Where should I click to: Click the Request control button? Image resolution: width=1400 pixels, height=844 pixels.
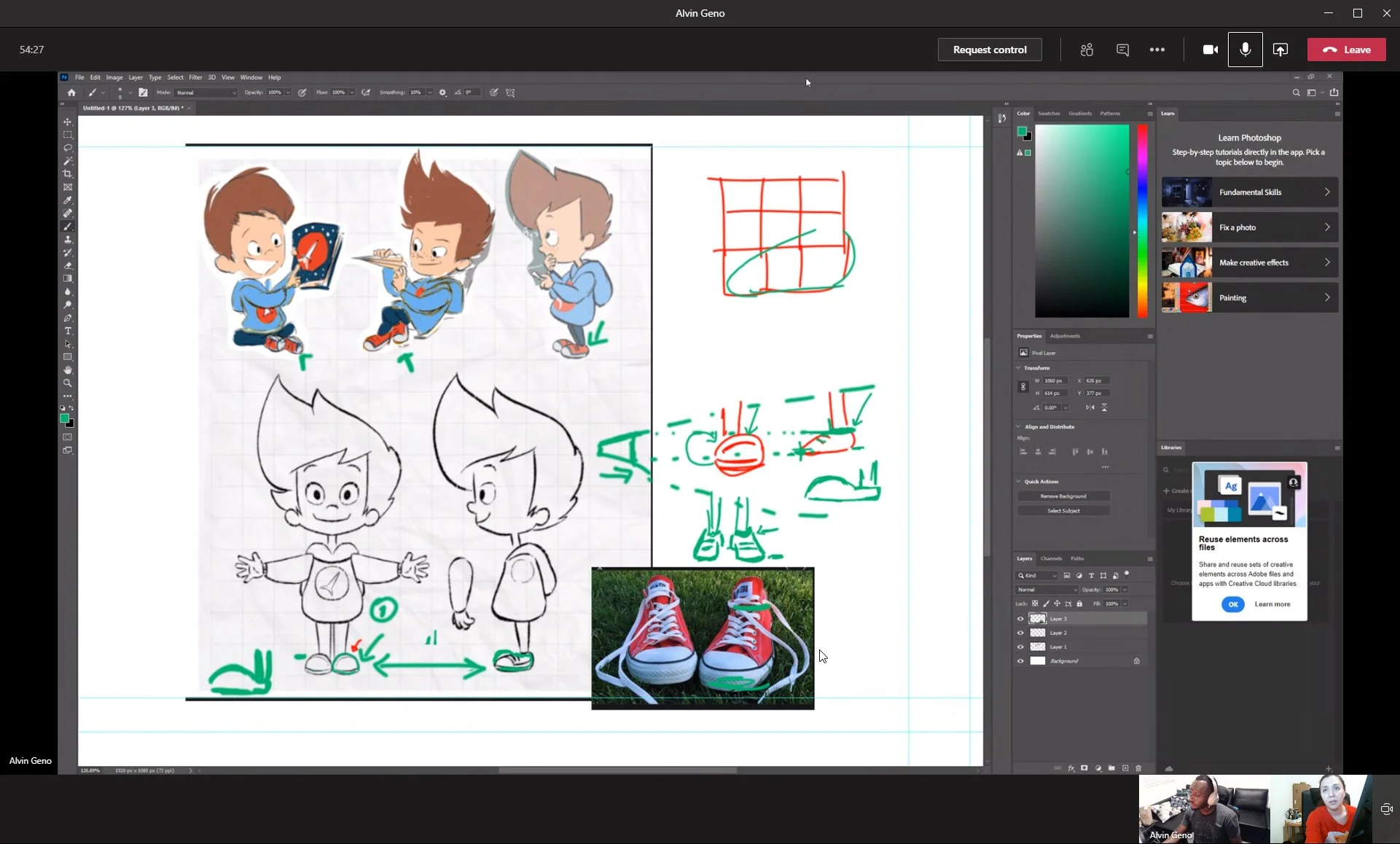point(989,50)
